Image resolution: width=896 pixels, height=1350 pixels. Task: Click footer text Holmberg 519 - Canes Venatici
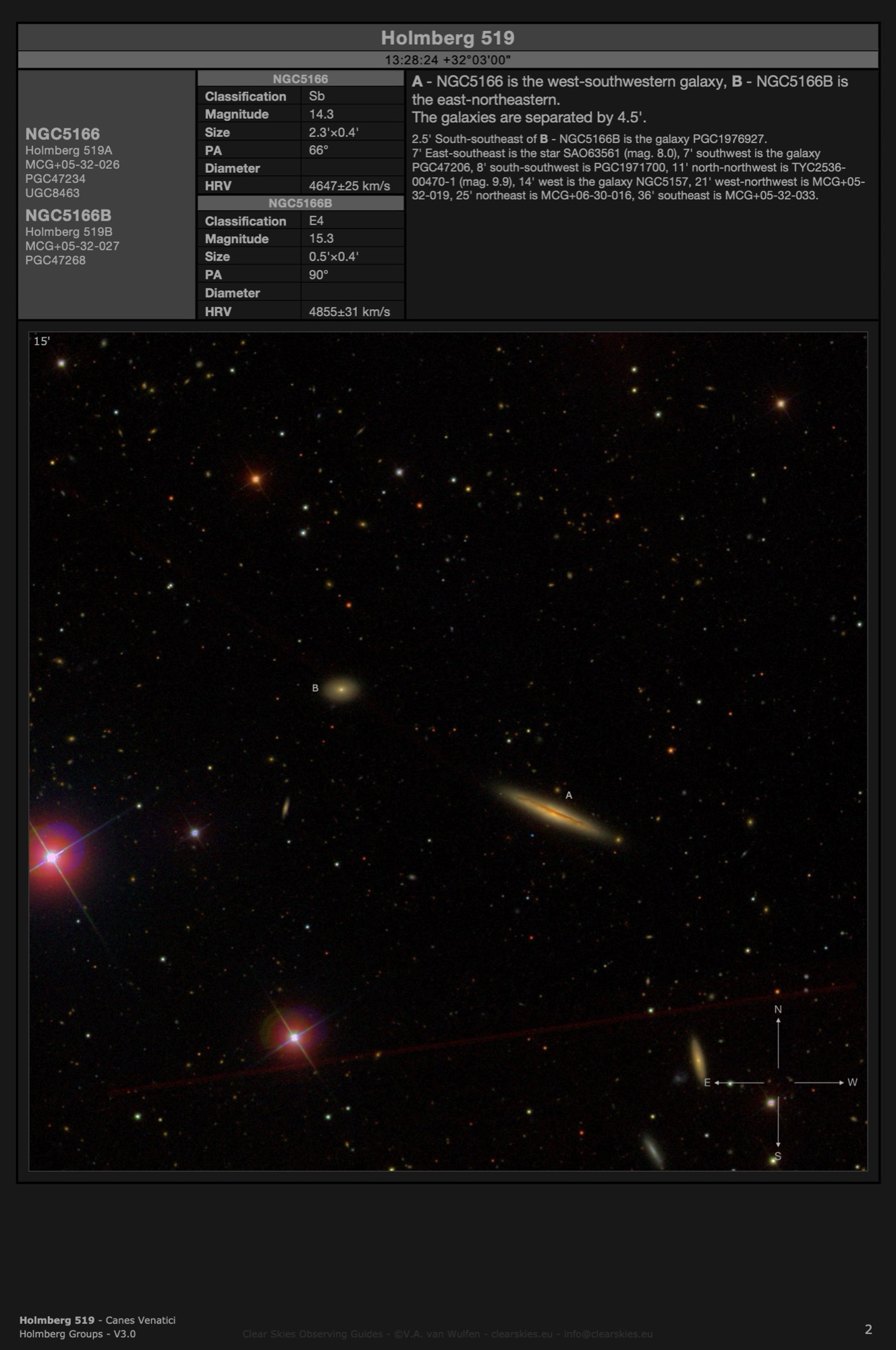click(x=97, y=1320)
